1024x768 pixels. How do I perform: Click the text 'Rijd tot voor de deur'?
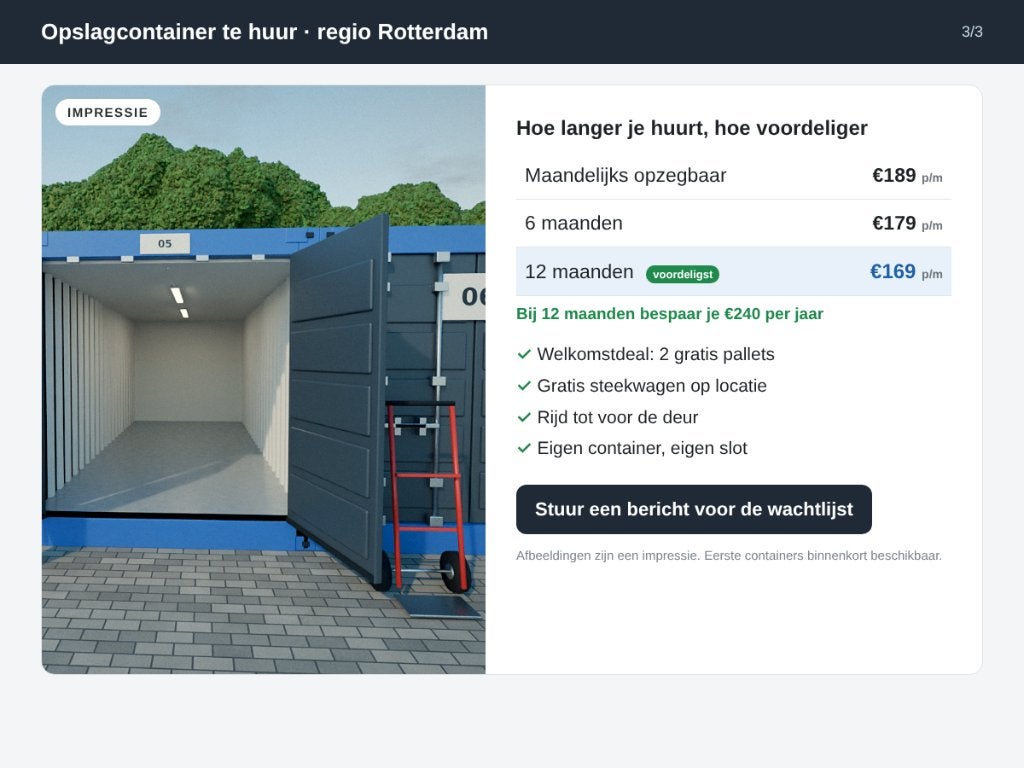(x=617, y=417)
